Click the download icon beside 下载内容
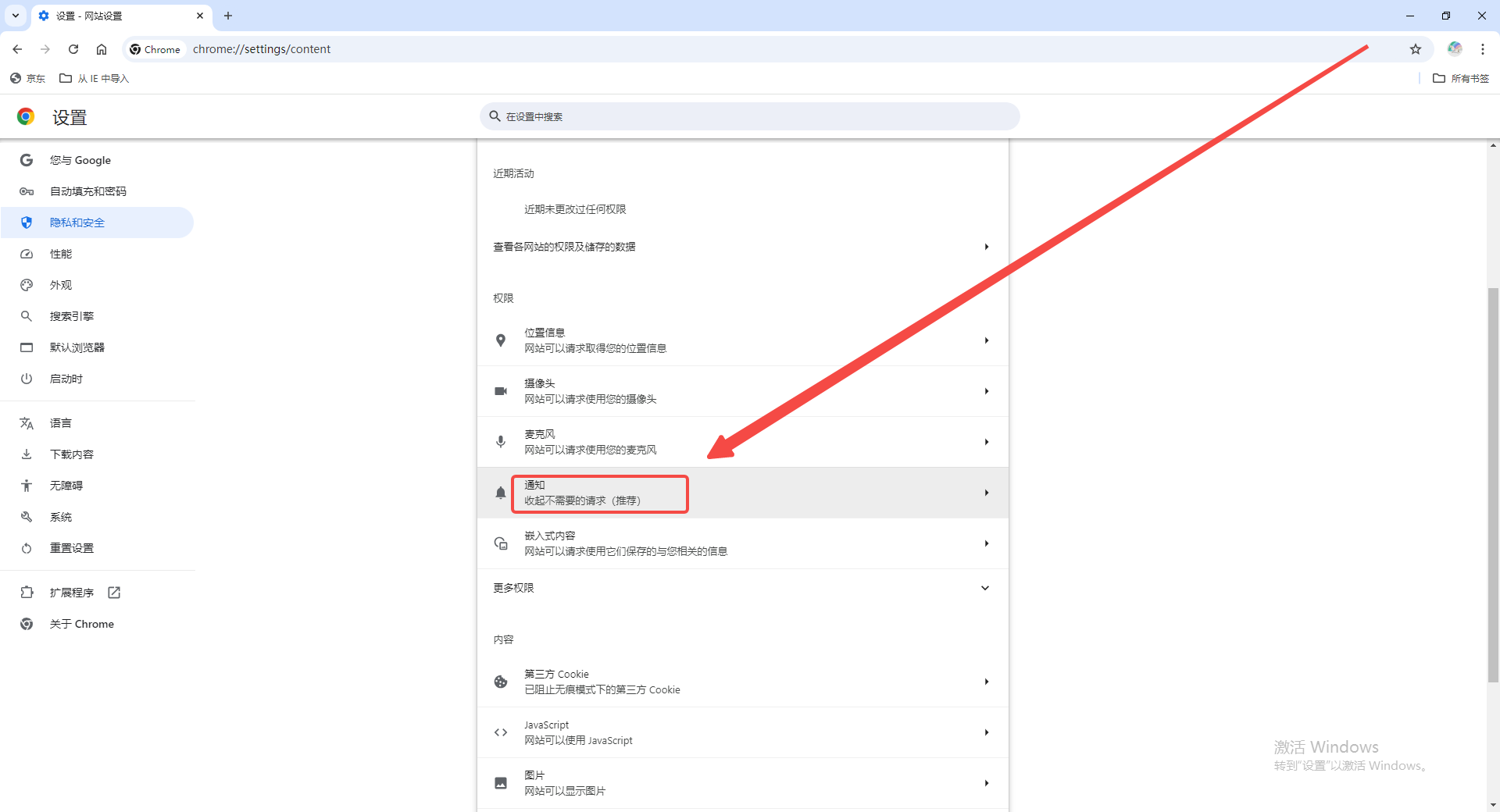Screen dimensions: 1500x812 27,454
